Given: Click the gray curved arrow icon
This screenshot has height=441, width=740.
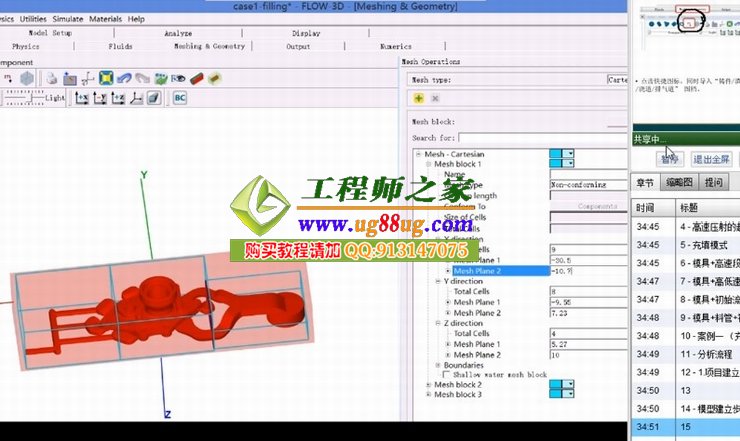Looking at the screenshot, I should (142, 78).
